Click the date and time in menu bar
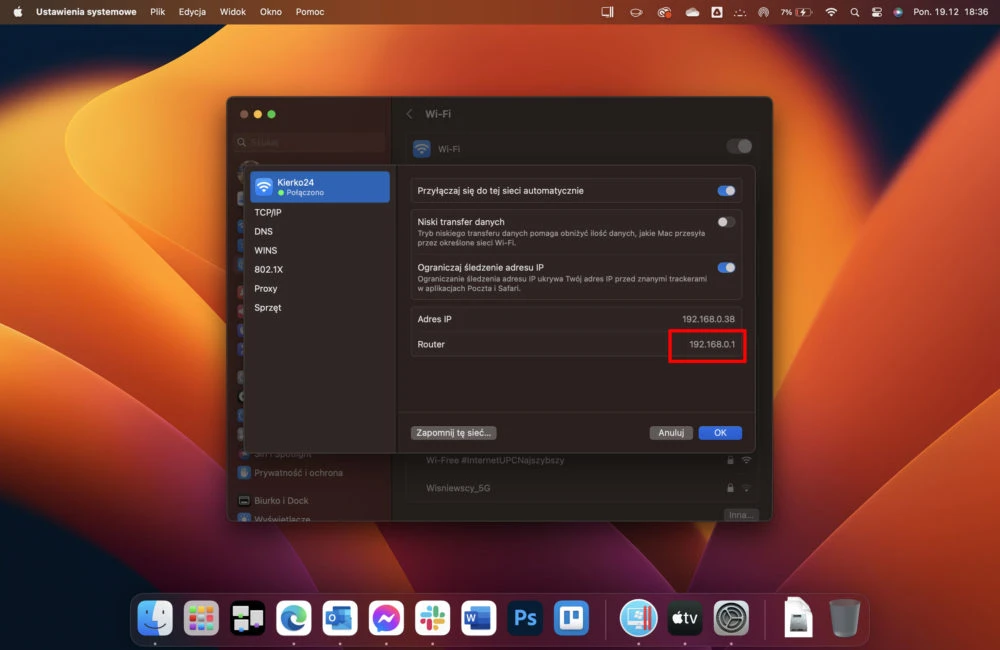Image resolution: width=1000 pixels, height=650 pixels. (x=950, y=11)
